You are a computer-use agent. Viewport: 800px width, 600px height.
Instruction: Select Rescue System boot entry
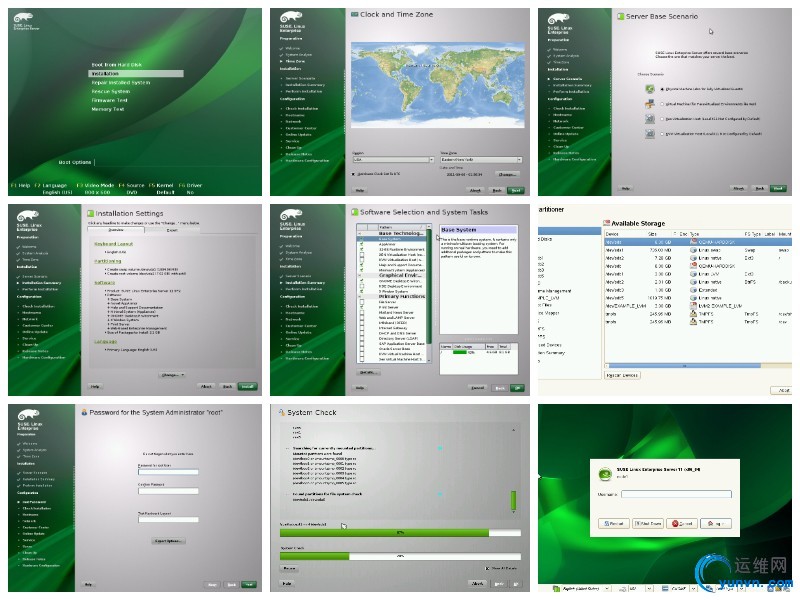pyautogui.click(x=111, y=91)
